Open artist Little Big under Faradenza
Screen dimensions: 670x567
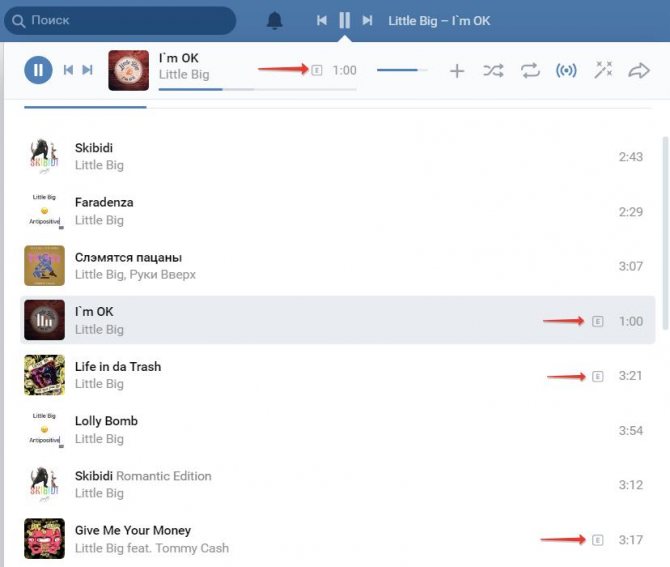[x=99, y=220]
